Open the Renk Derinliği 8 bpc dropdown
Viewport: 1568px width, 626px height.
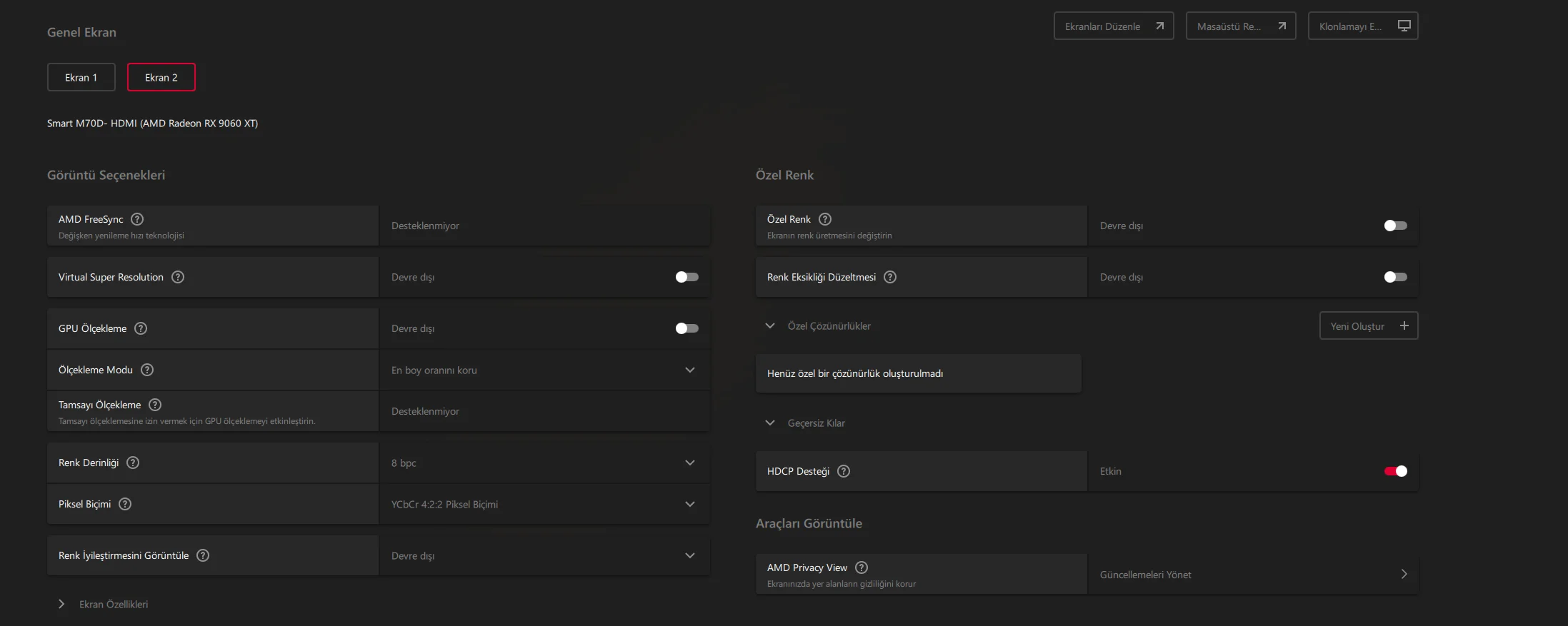tap(544, 463)
